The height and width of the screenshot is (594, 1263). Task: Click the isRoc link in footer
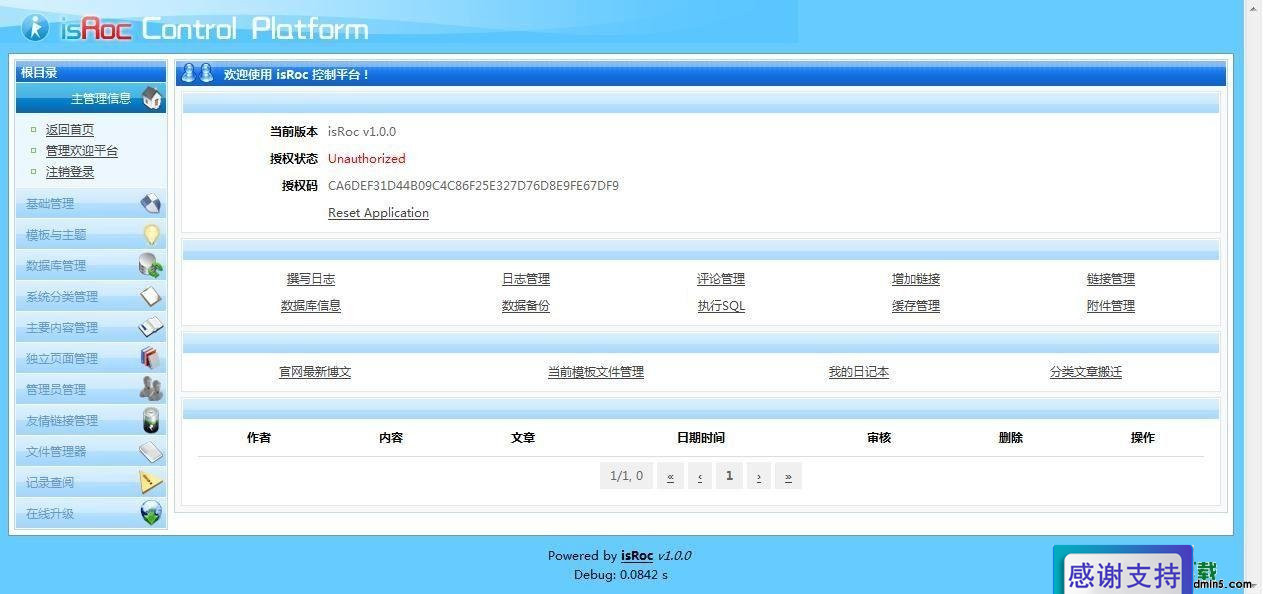point(637,556)
